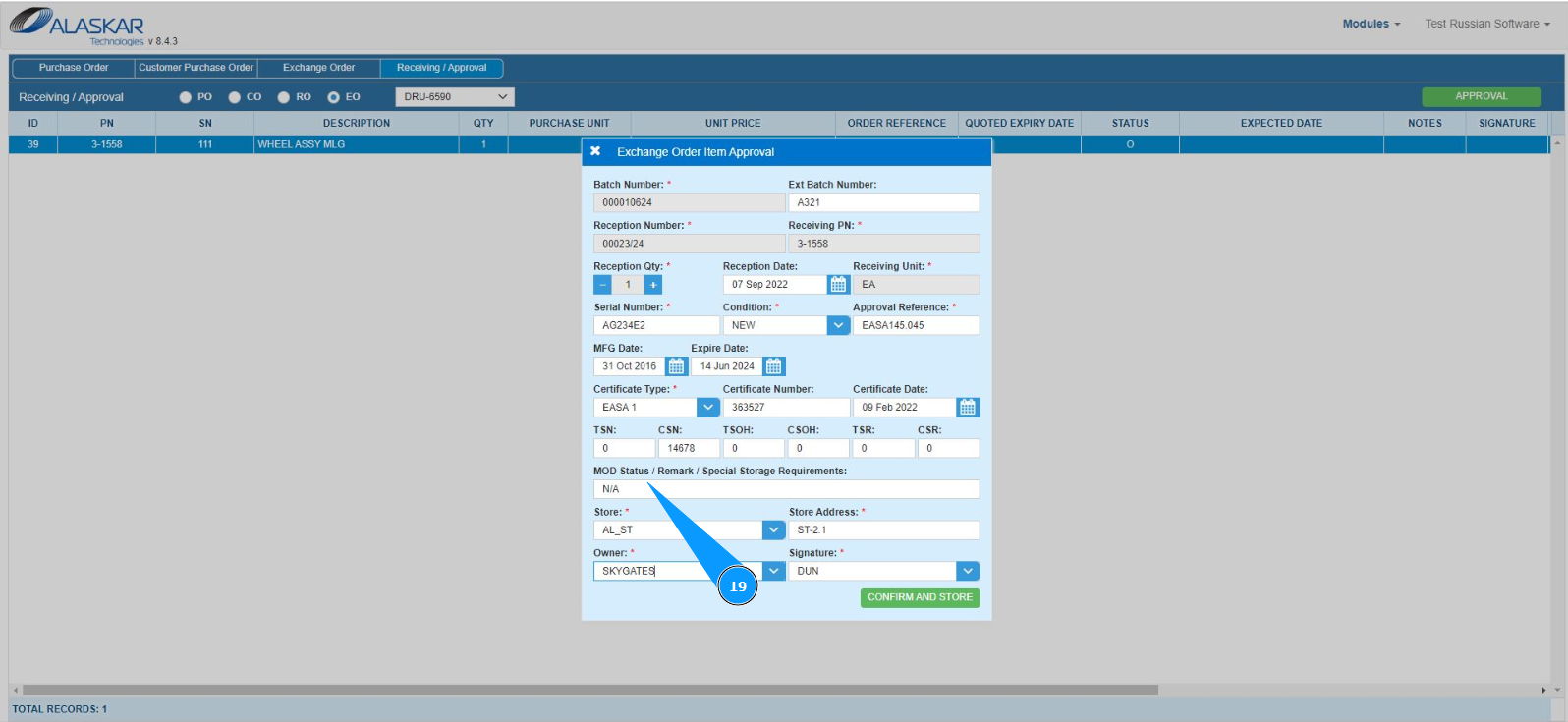The width and height of the screenshot is (1568, 722).
Task: Click the EXPECTED DATE column header
Action: pyautogui.click(x=1281, y=124)
